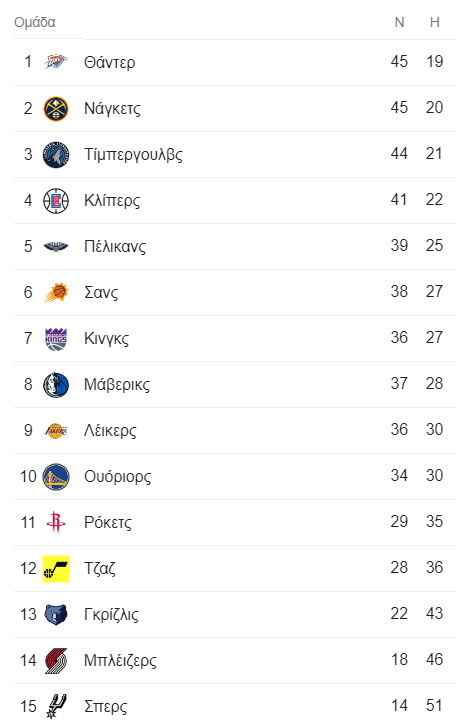Click the Clippers team logo
Screen dimensions: 456x727
click(56, 201)
